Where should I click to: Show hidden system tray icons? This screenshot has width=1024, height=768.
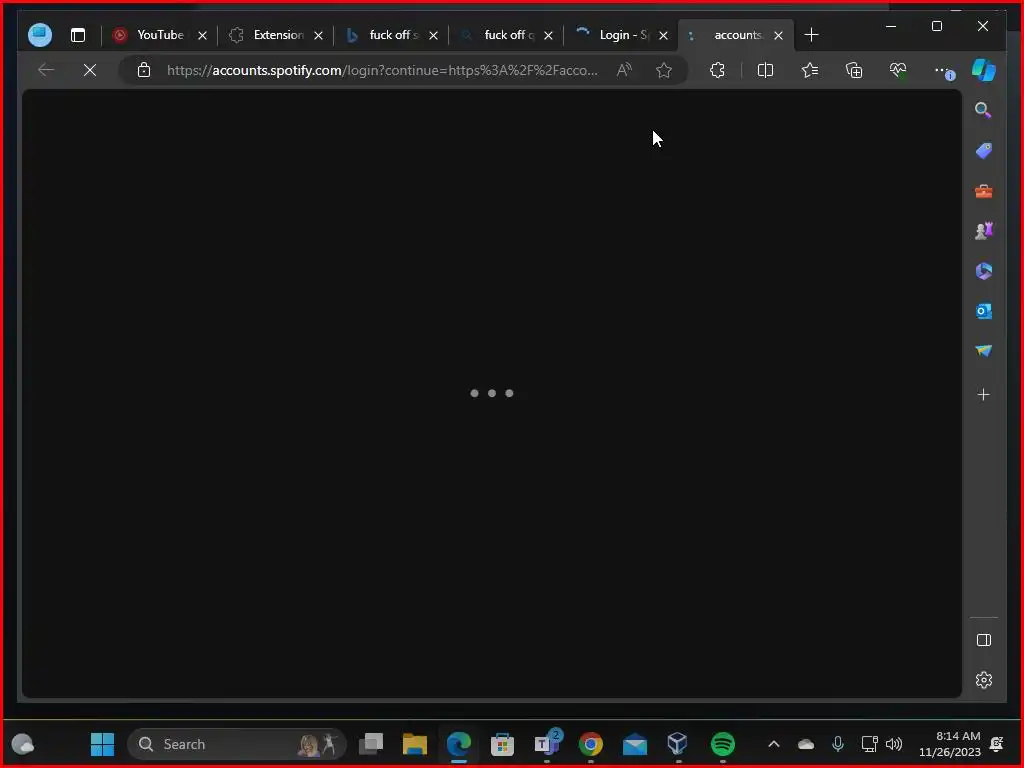click(774, 744)
